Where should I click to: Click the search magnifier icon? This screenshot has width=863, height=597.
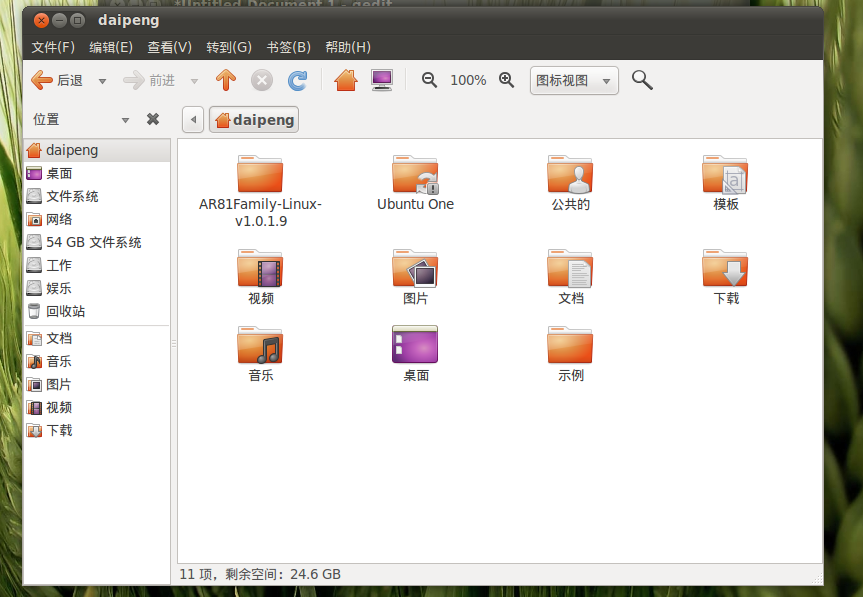[642, 80]
